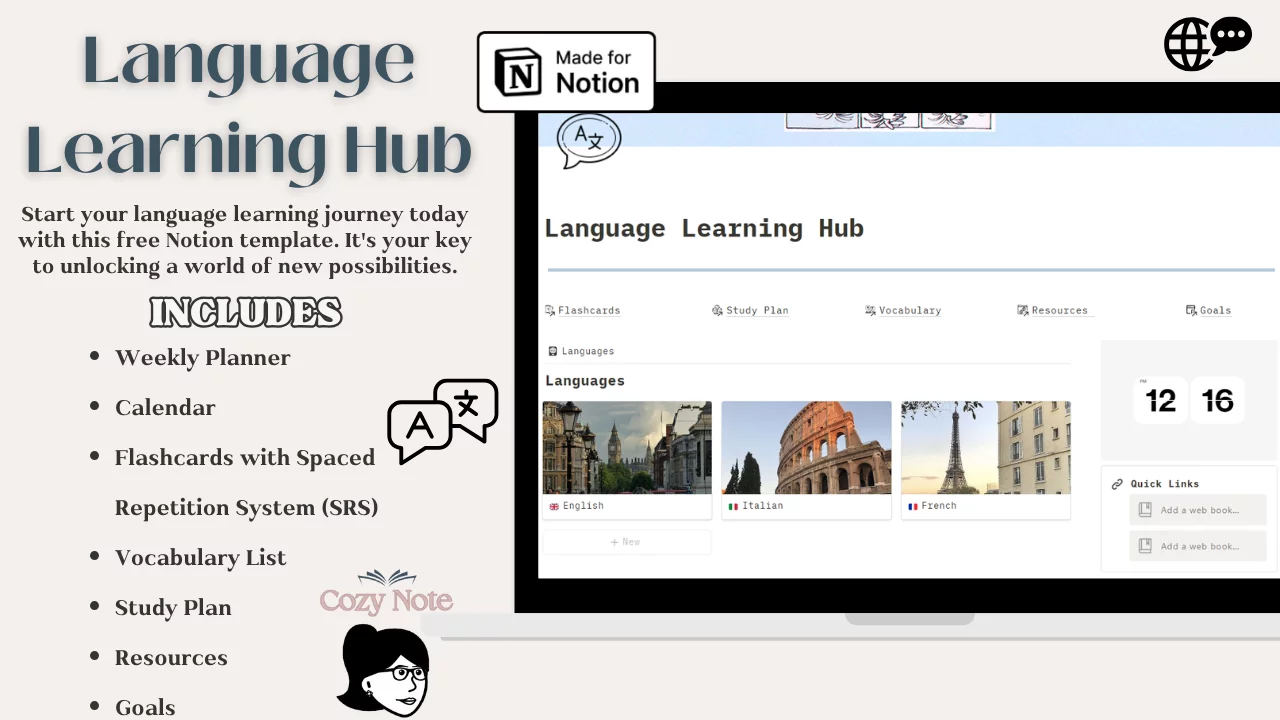The width and height of the screenshot is (1280, 720).
Task: Open the Resources page link
Action: click(1058, 311)
